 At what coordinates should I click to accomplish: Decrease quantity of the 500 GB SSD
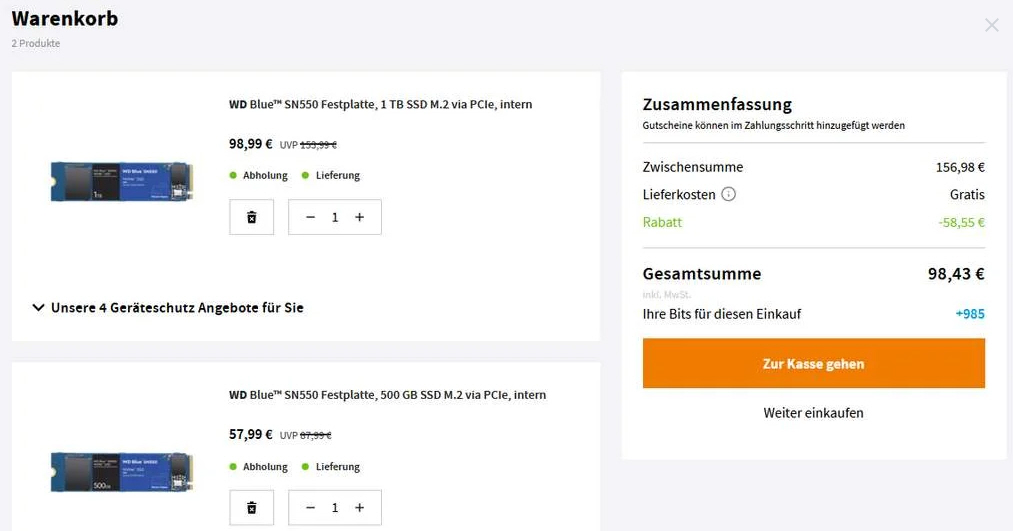[x=310, y=508]
